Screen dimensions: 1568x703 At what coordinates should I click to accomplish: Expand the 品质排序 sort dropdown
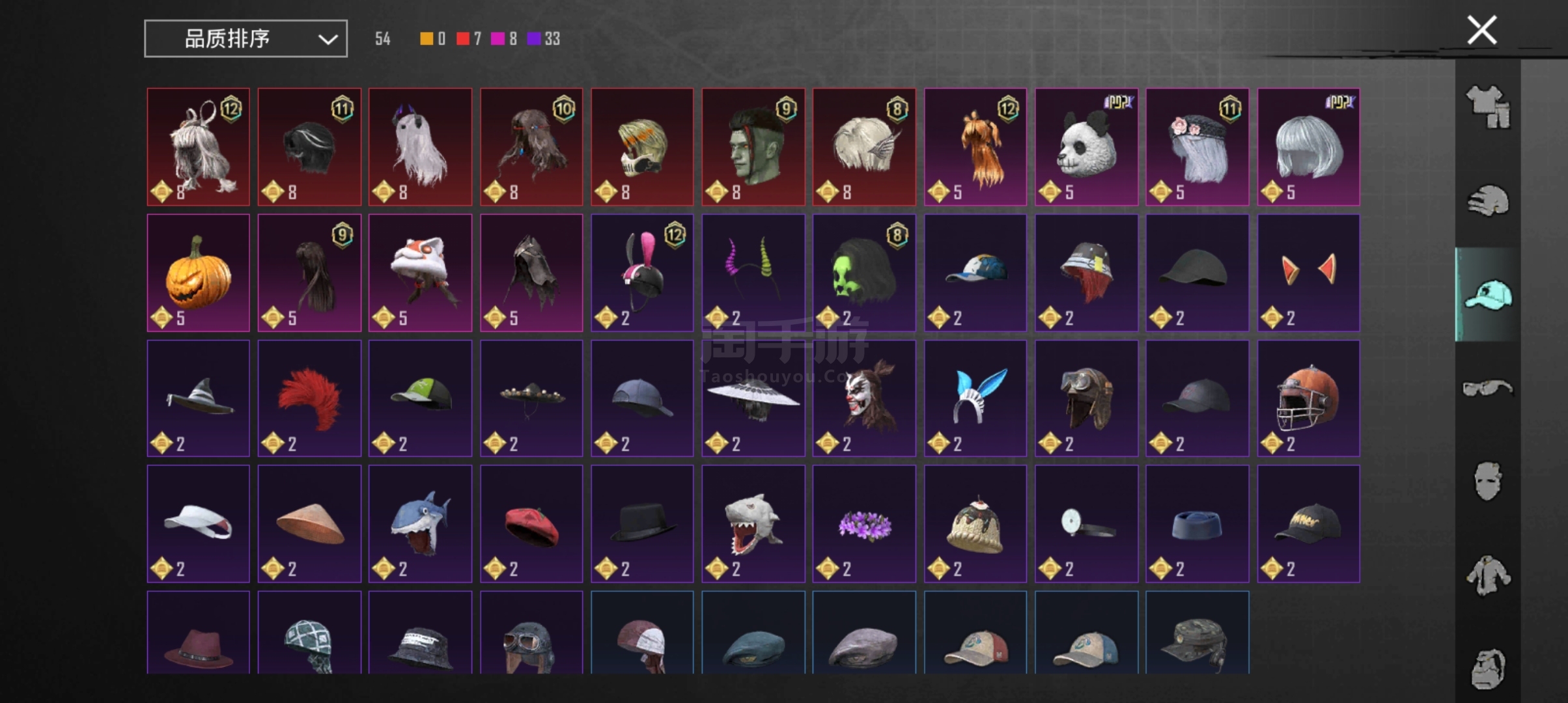(245, 38)
